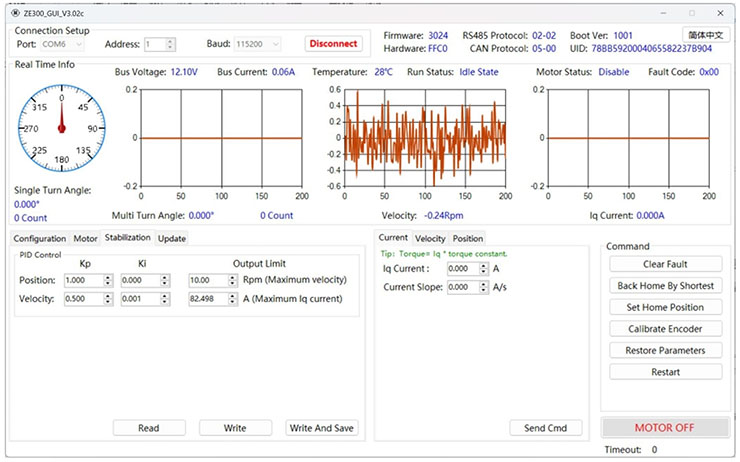Image resolution: width=740 pixels, height=462 pixels.
Task: Click the -0.24Rpm velocity reading
Action: 444,216
